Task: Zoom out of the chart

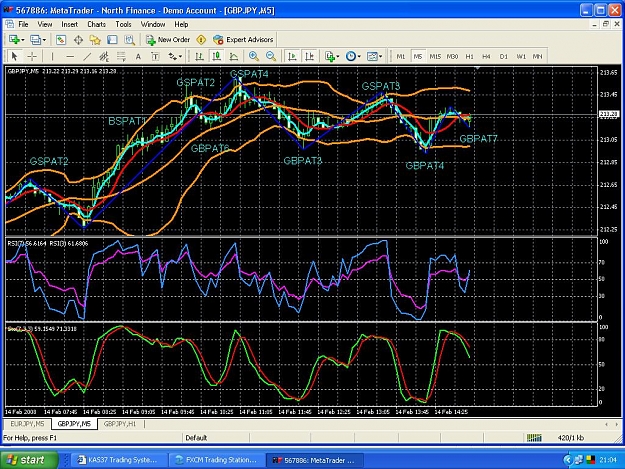Action: (271, 56)
